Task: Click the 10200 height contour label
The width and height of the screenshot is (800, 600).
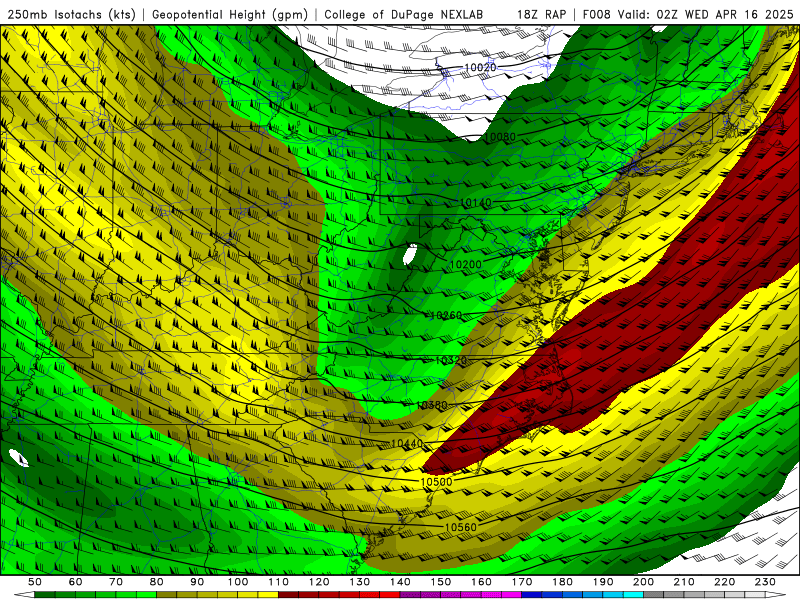Action: [x=466, y=264]
